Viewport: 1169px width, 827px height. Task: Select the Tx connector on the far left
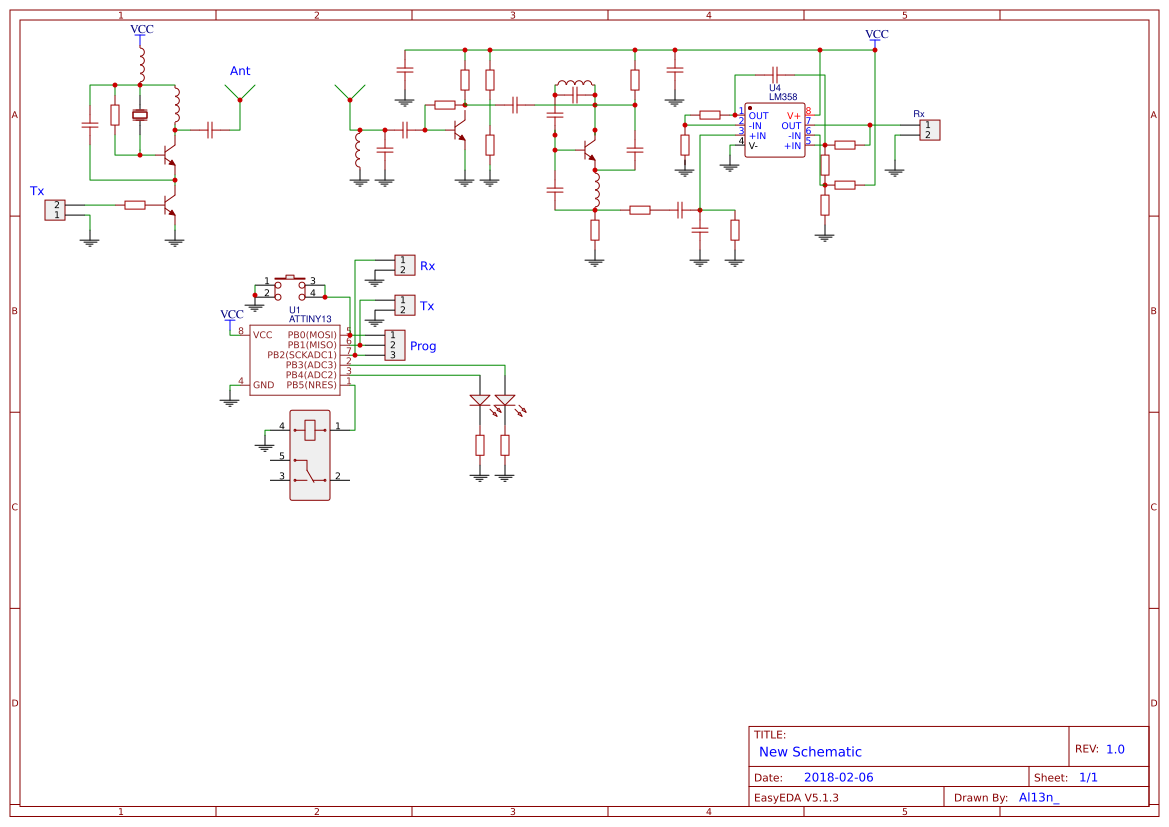pyautogui.click(x=56, y=210)
